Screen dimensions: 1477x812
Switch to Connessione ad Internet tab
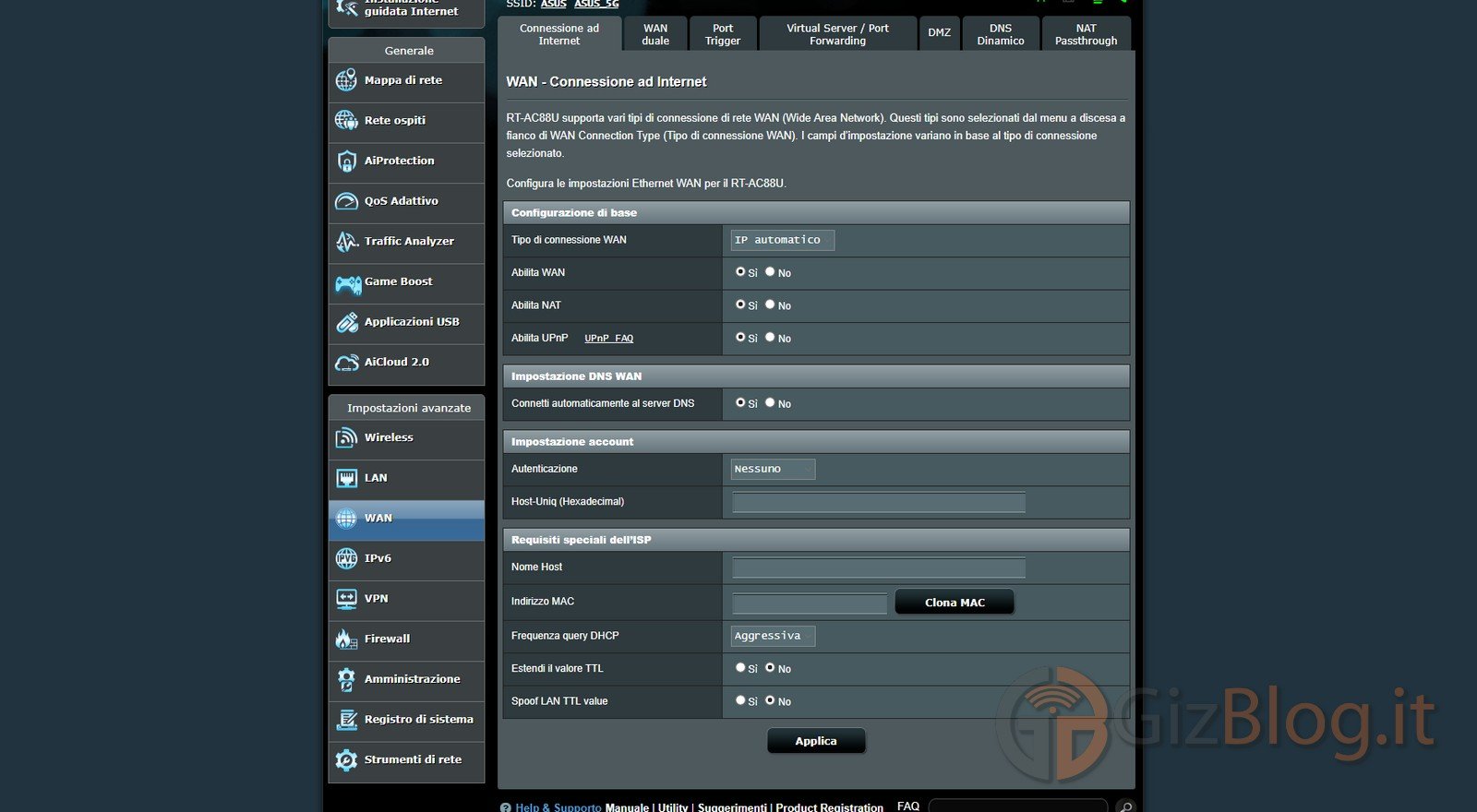point(559,34)
